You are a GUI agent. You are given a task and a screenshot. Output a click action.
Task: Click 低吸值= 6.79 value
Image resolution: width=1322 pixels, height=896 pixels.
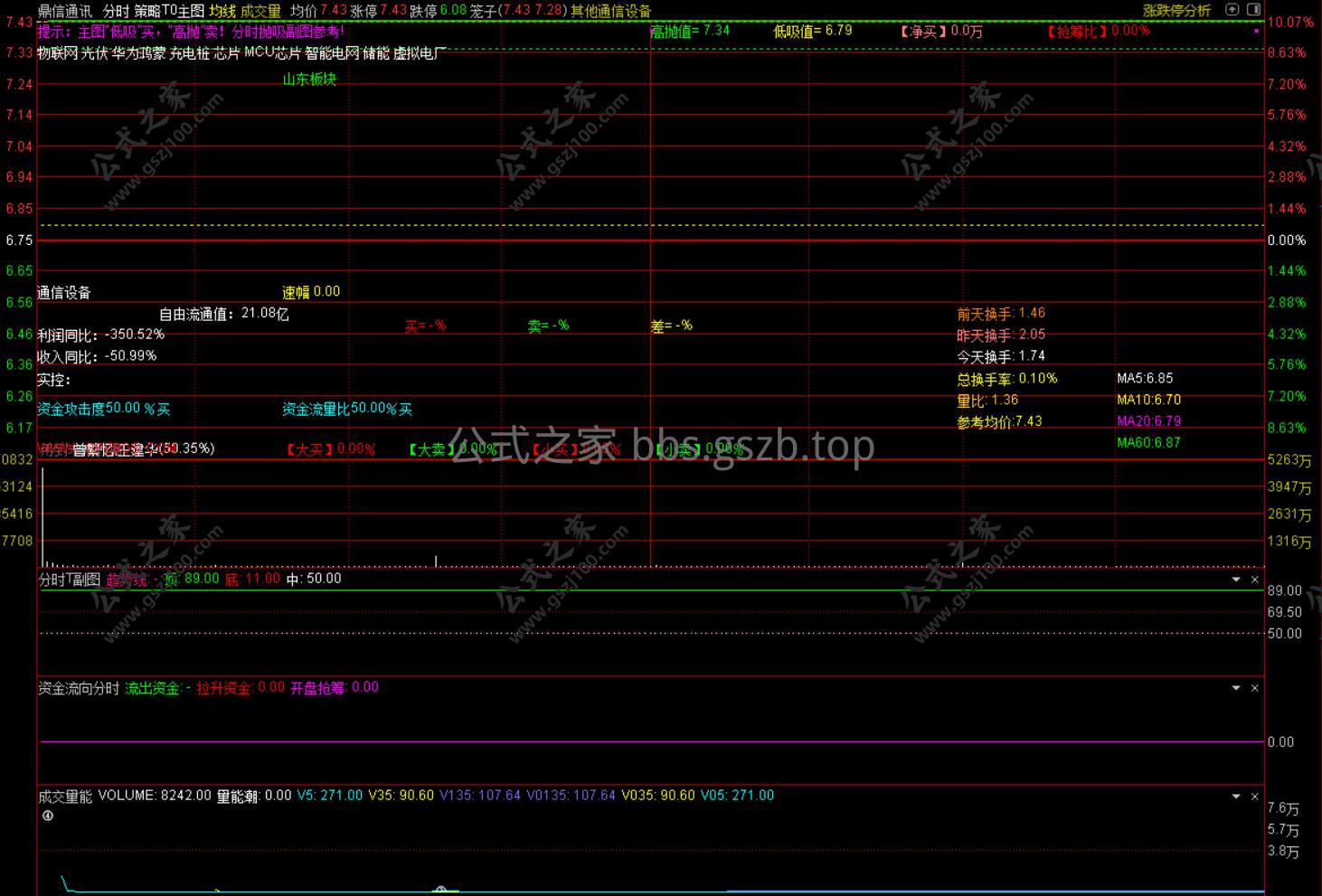pos(813,31)
